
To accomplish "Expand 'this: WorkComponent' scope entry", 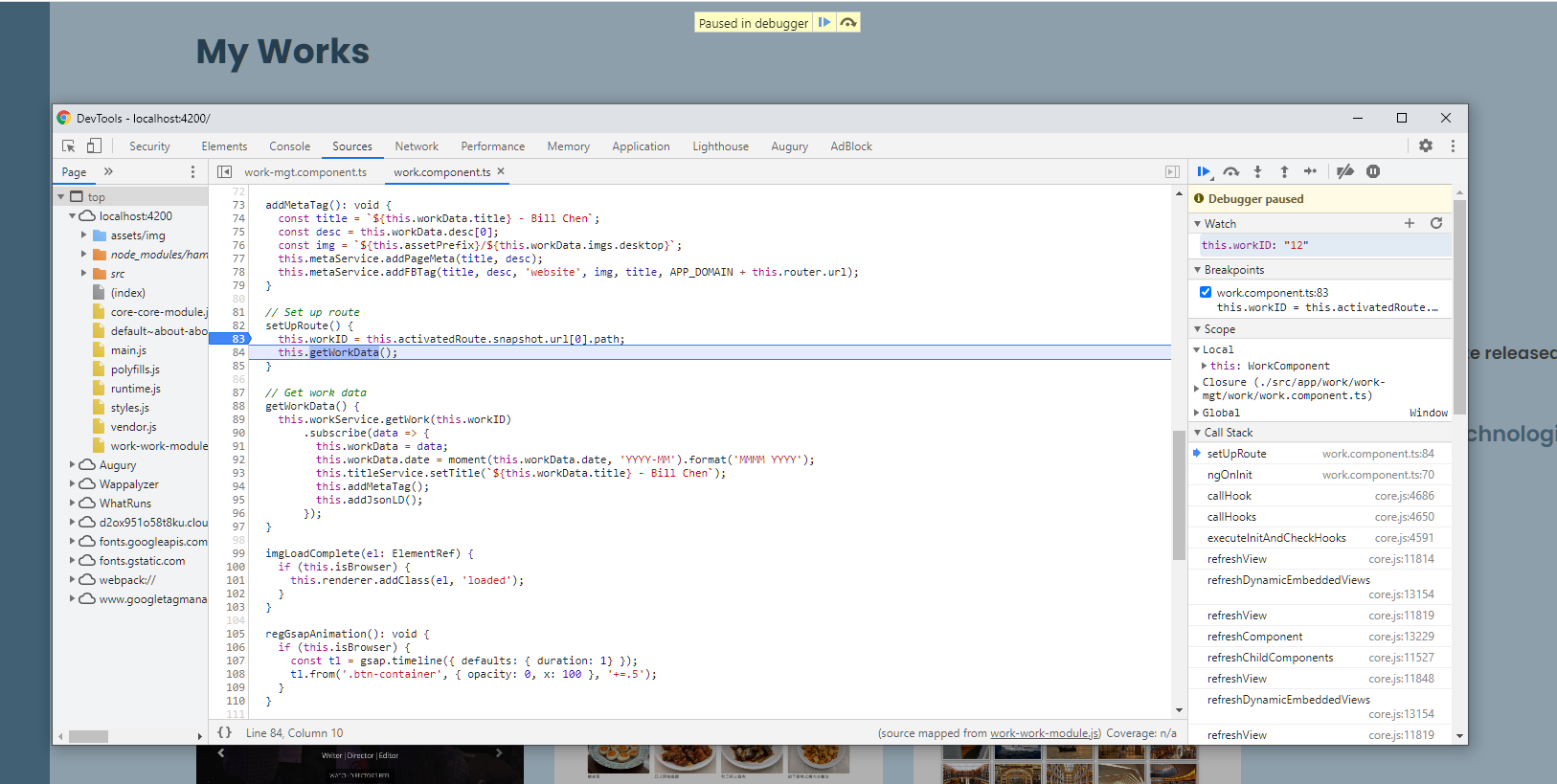I will (1205, 366).
